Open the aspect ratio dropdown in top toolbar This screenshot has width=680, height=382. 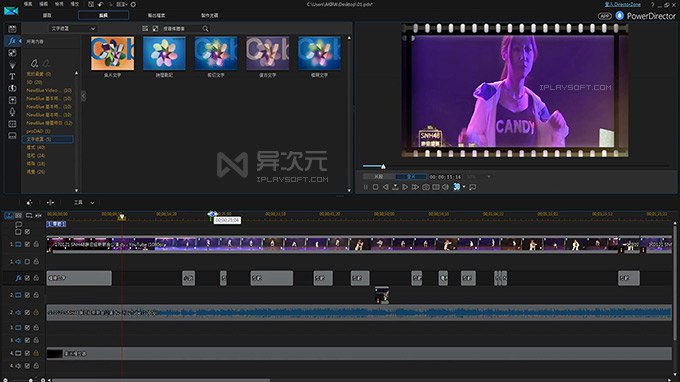pyautogui.click(x=121, y=4)
